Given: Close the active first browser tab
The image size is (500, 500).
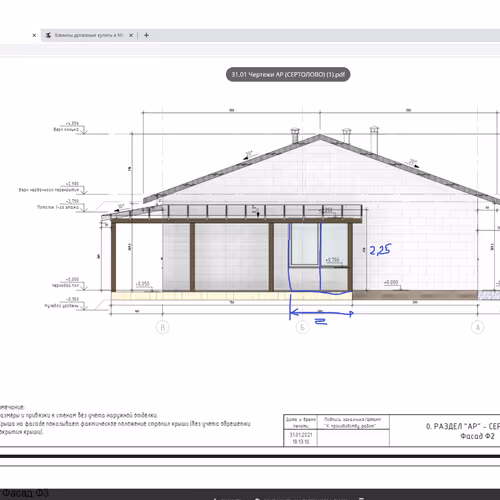Looking at the screenshot, I should pyautogui.click(x=34, y=35).
